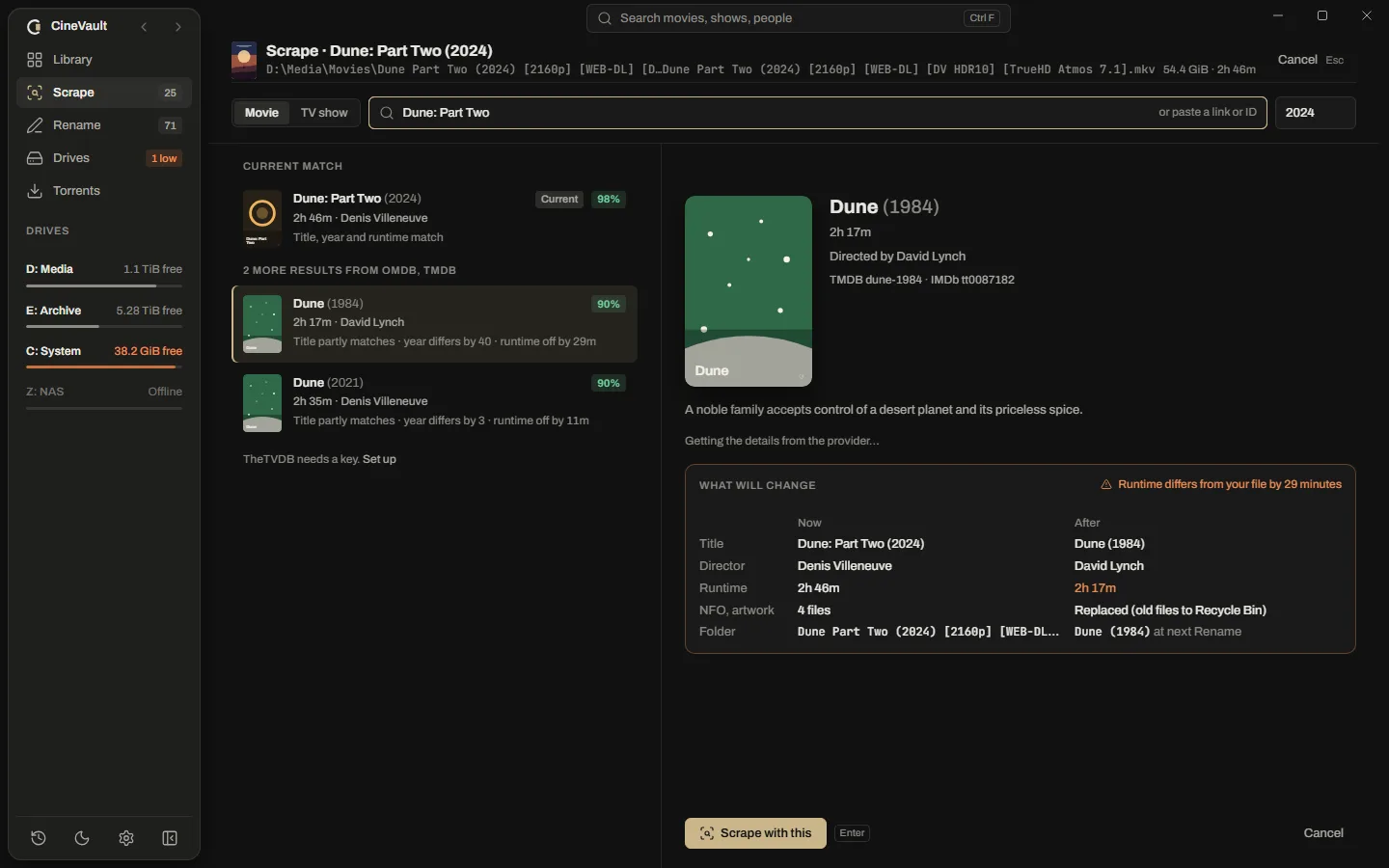Collapse sidebar panel icon
The width and height of the screenshot is (1389, 868).
pos(170,838)
